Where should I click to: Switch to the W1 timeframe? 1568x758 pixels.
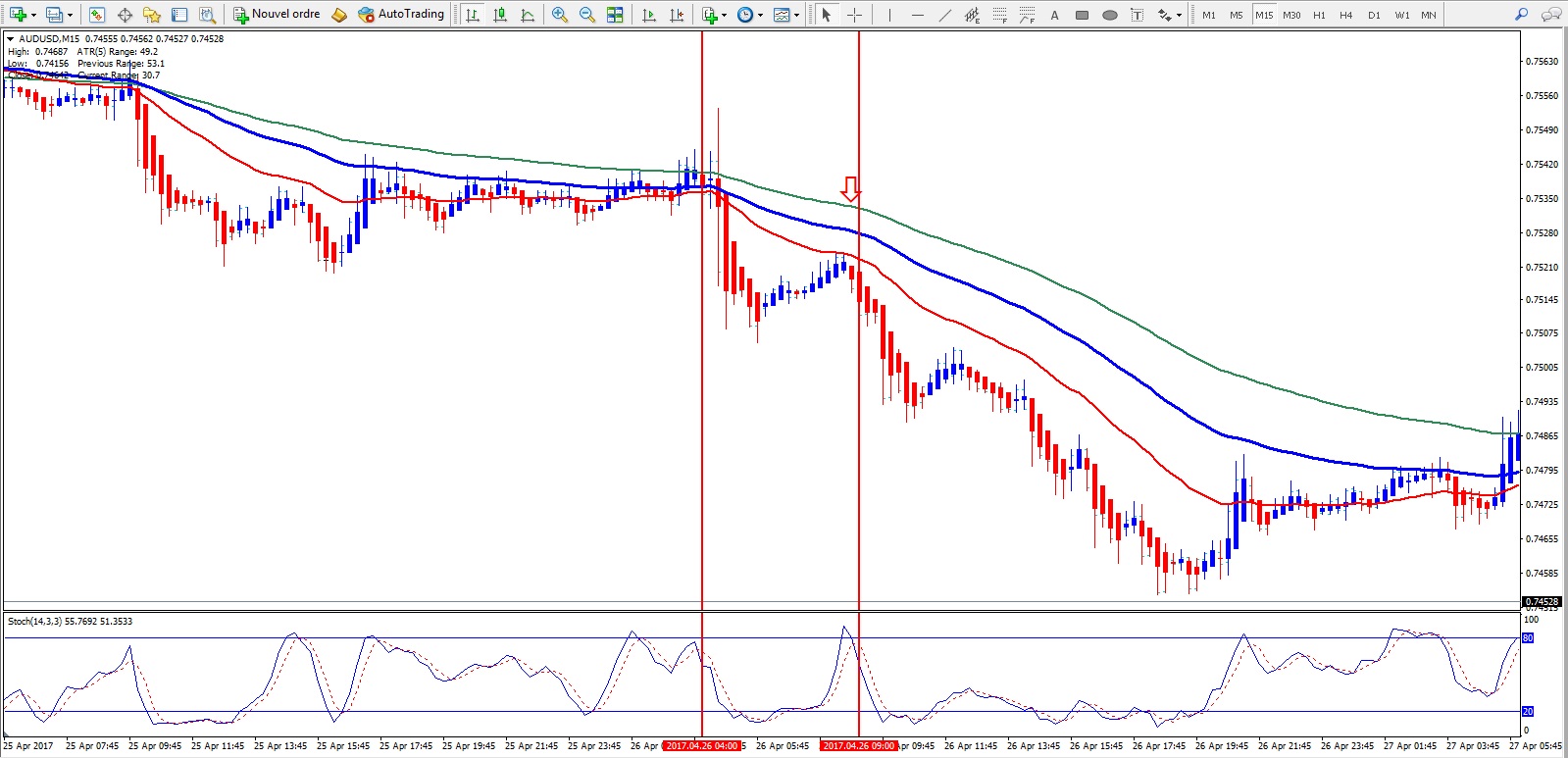click(1402, 15)
